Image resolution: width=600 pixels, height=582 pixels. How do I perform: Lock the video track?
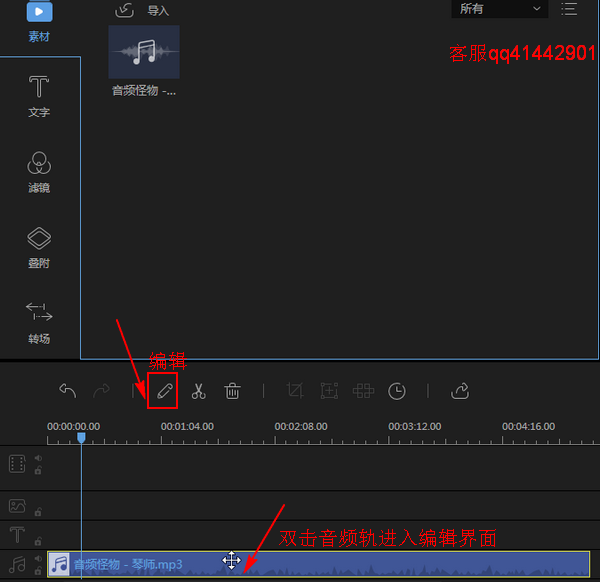(x=38, y=470)
